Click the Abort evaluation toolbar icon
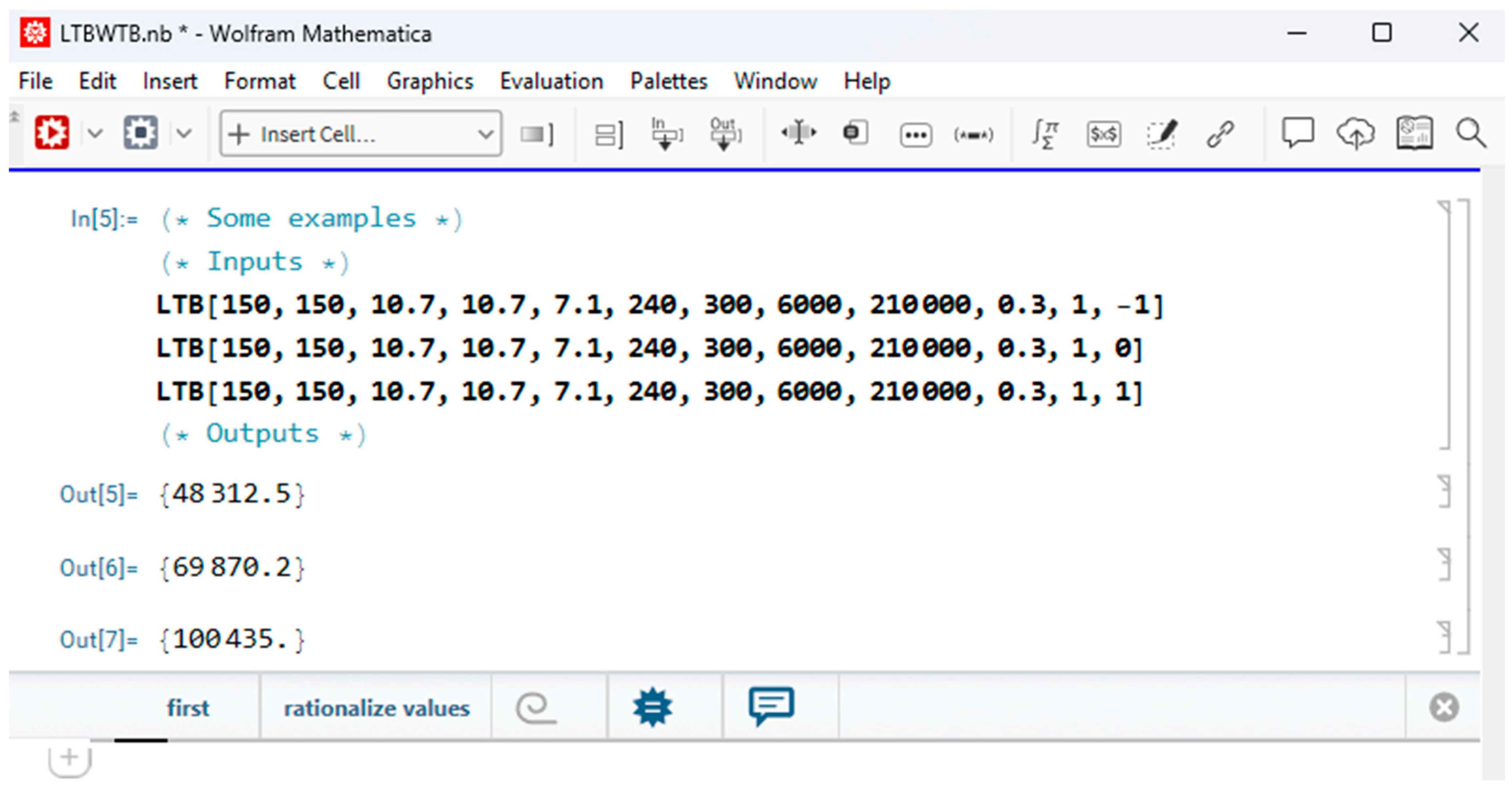The width and height of the screenshot is (1512, 789). (x=140, y=133)
